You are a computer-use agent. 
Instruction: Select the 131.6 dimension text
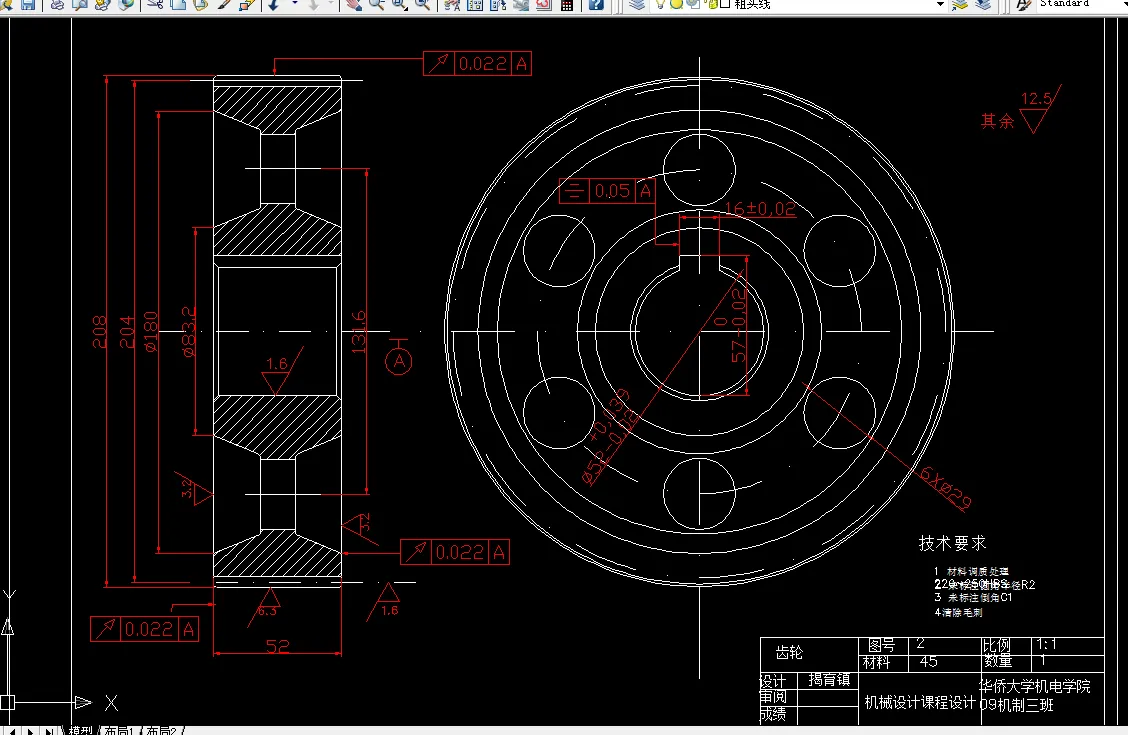(358, 332)
